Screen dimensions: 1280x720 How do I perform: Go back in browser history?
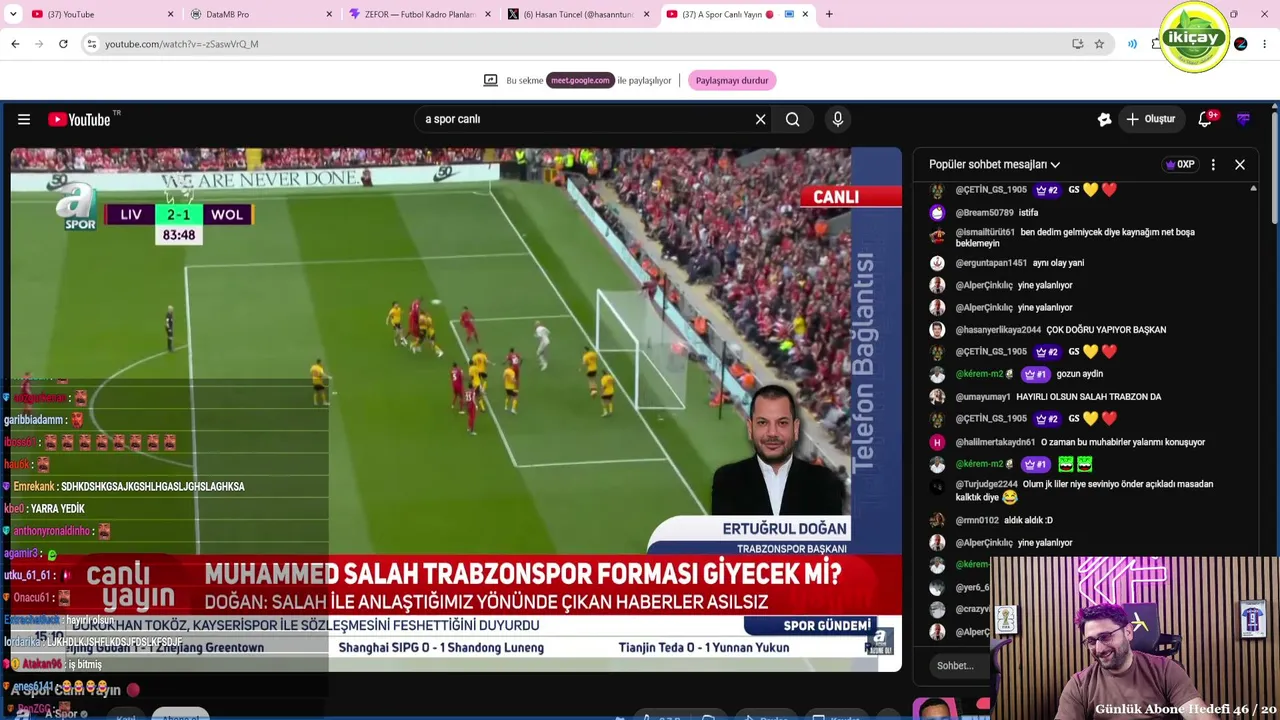click(x=15, y=44)
